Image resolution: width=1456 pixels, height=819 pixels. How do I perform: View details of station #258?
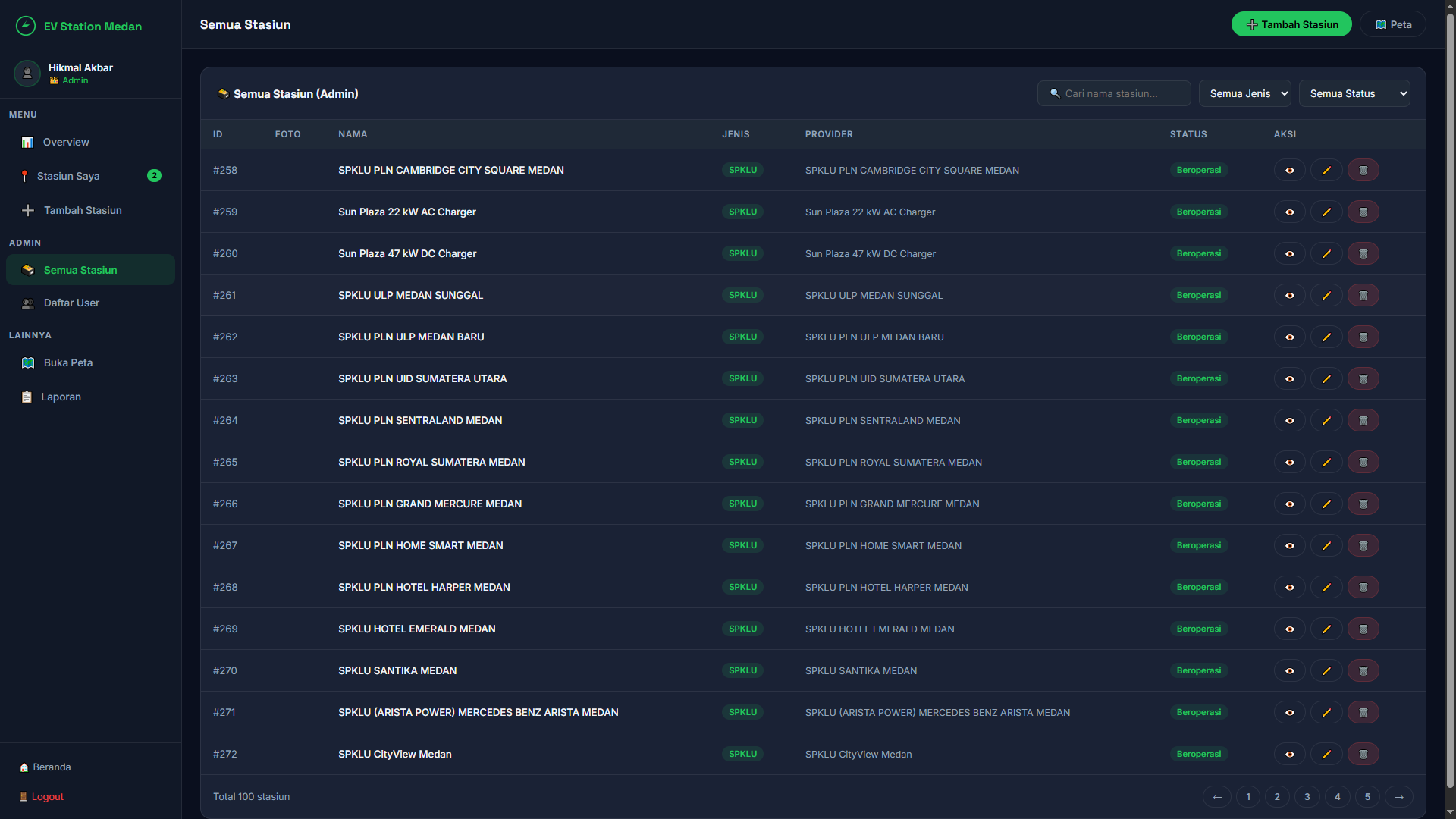coord(1289,170)
